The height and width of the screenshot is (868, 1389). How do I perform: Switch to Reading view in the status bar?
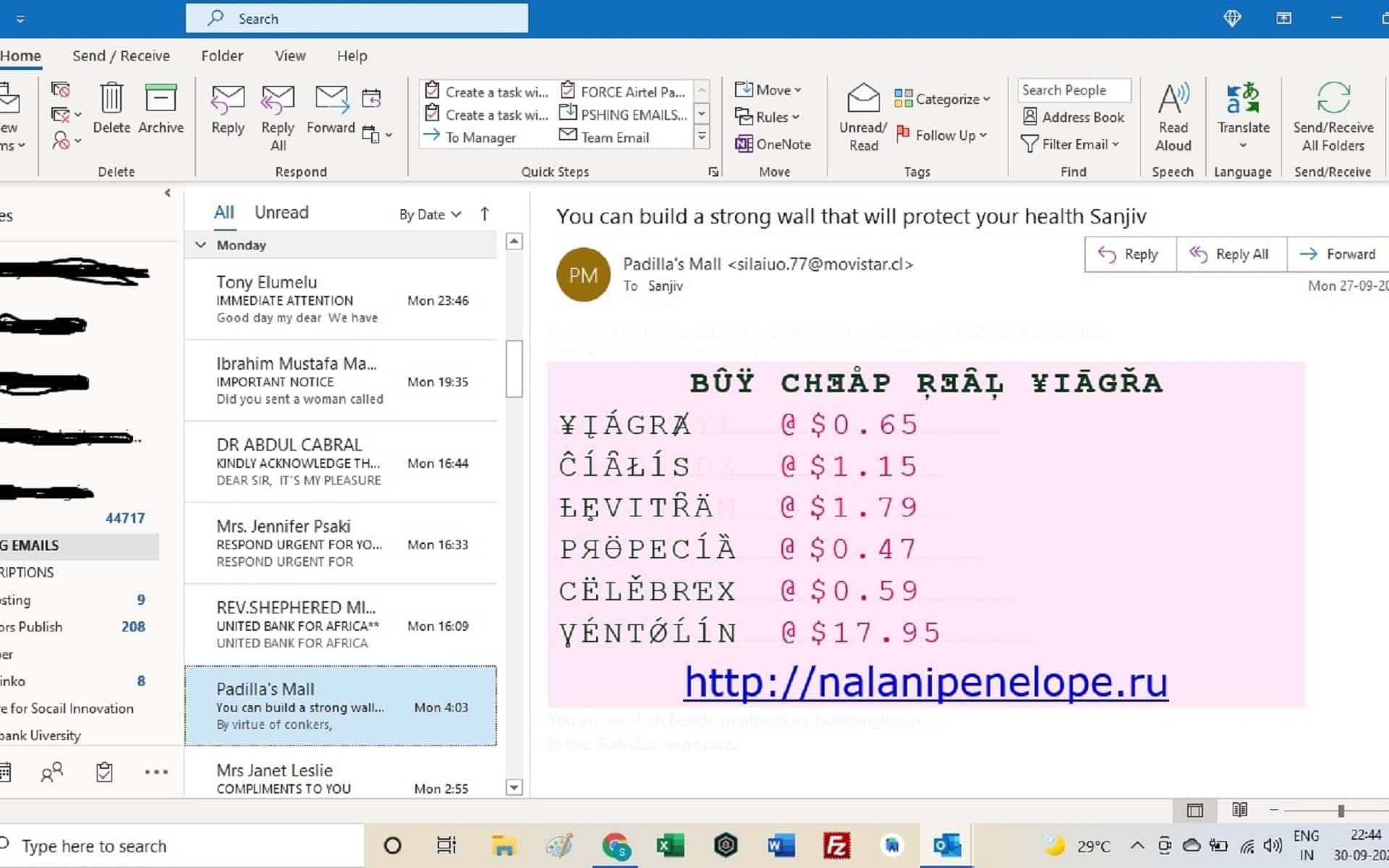(x=1239, y=810)
